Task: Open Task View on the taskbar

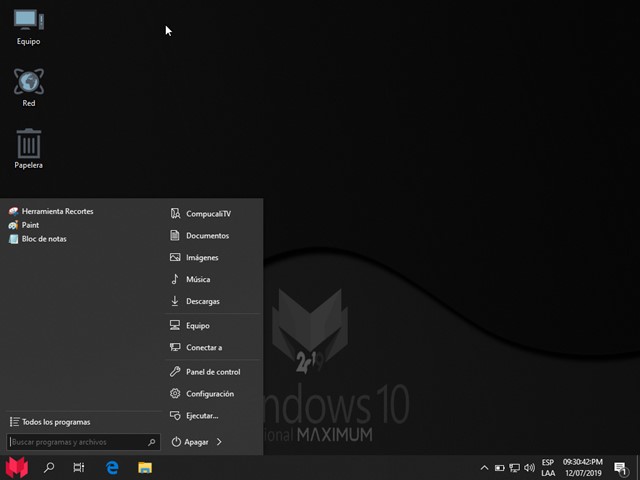Action: point(78,467)
